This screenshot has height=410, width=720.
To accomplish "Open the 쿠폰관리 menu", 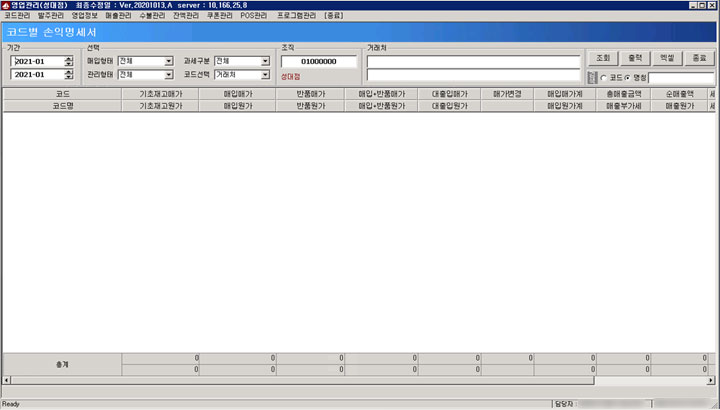I will 220,16.
